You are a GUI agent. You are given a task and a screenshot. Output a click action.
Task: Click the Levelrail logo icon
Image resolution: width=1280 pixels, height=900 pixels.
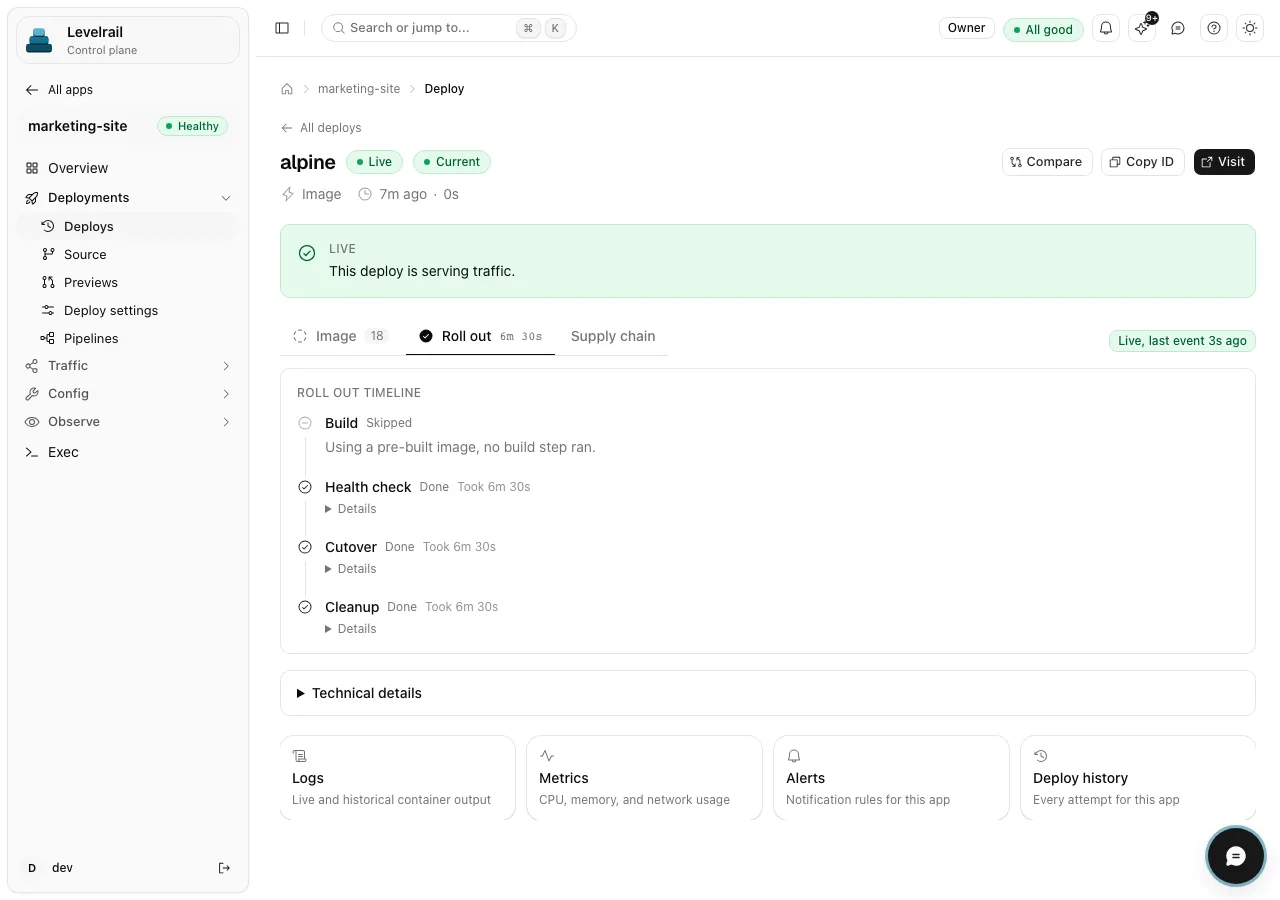(x=39, y=40)
